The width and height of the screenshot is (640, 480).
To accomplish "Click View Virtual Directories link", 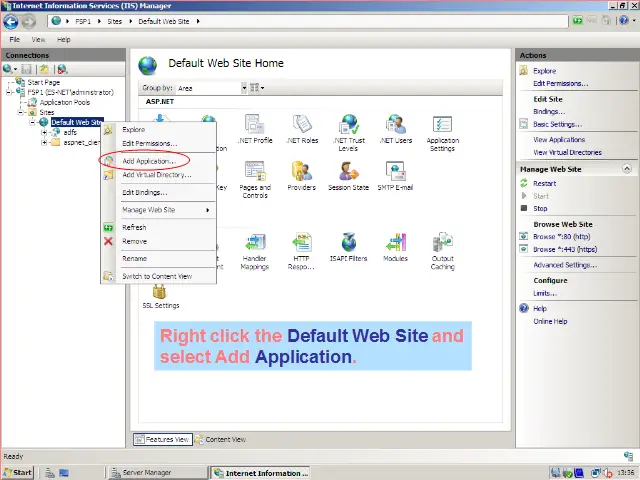I will (567, 152).
